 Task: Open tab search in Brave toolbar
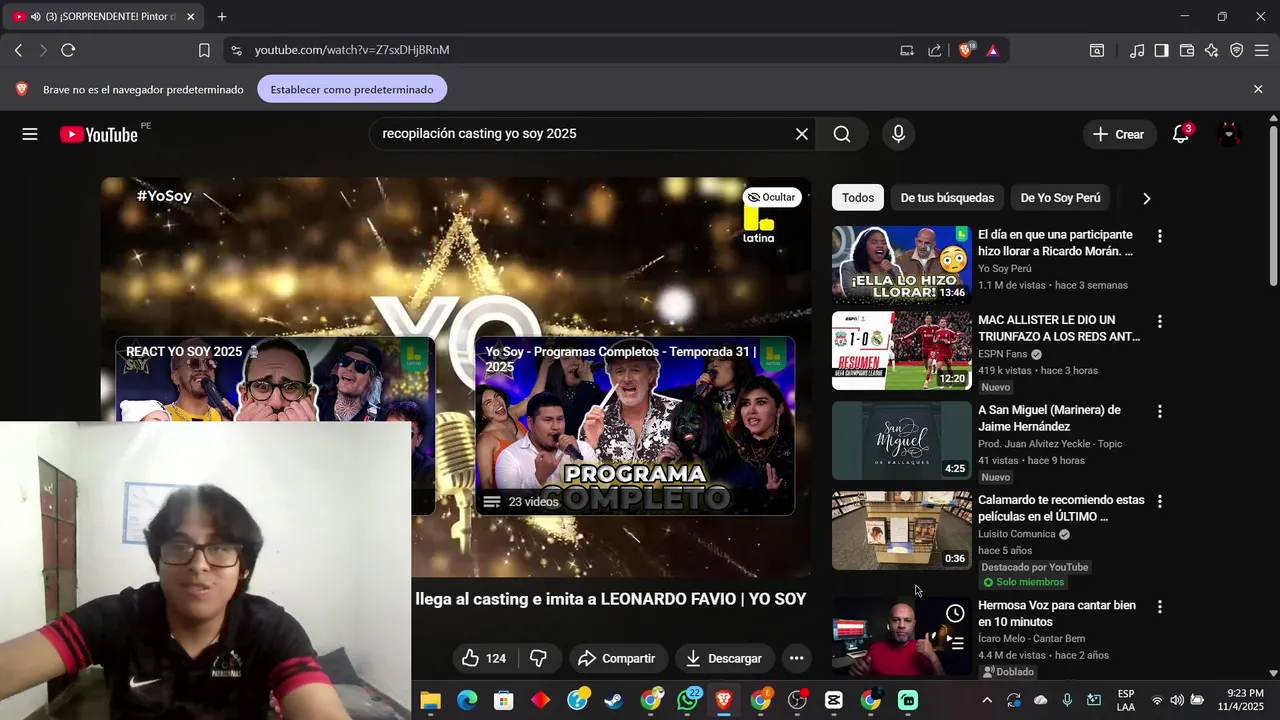[1097, 50]
